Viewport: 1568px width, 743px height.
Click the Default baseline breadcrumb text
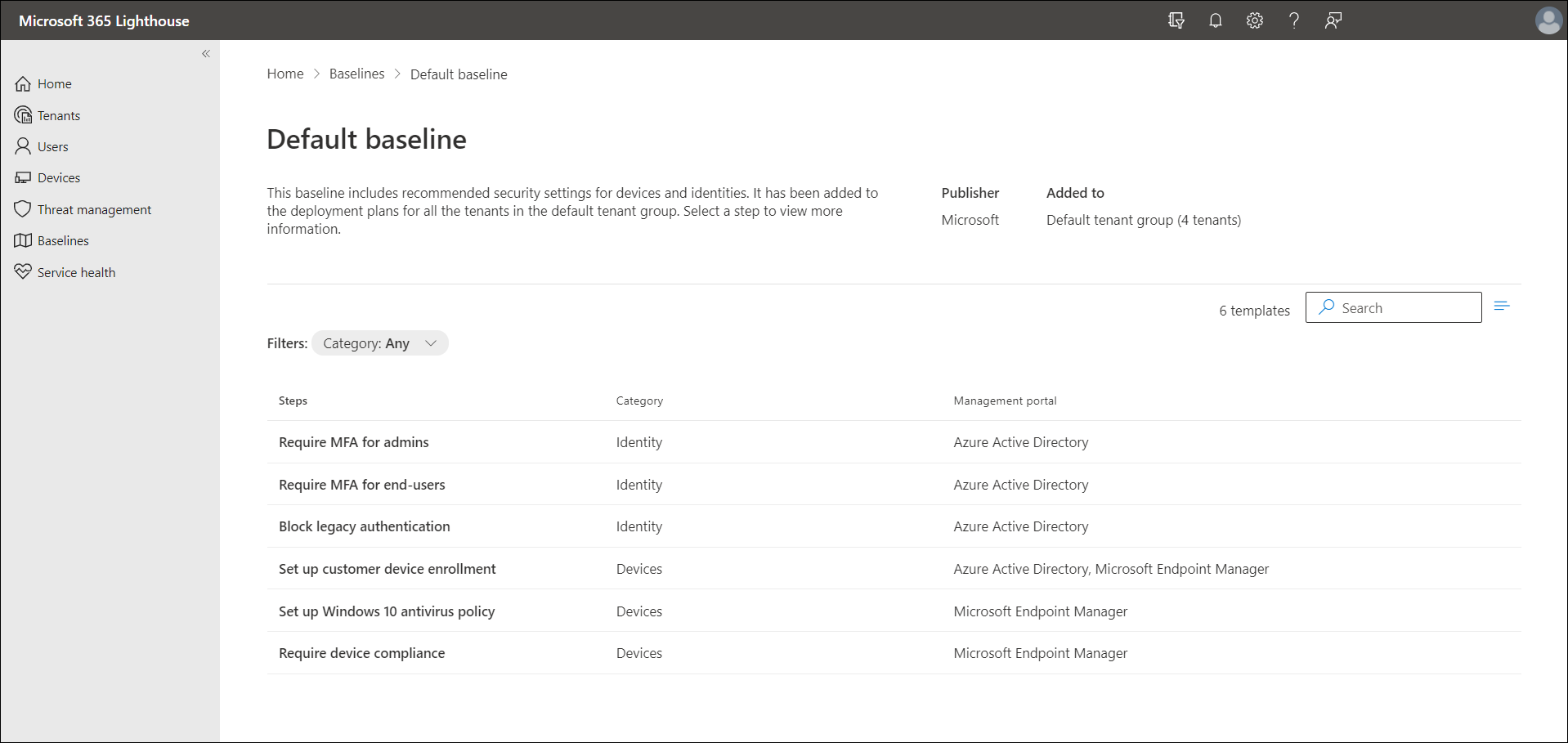click(x=459, y=74)
